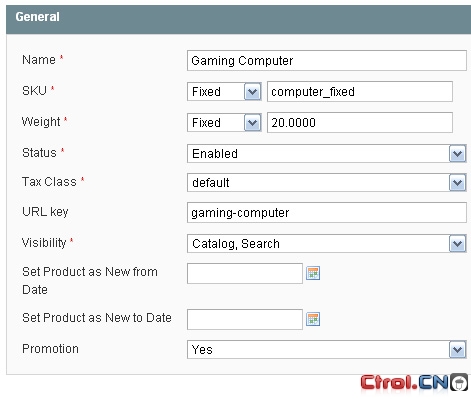Click the Name label
This screenshot has width=471, height=399.
[x=39, y=60]
